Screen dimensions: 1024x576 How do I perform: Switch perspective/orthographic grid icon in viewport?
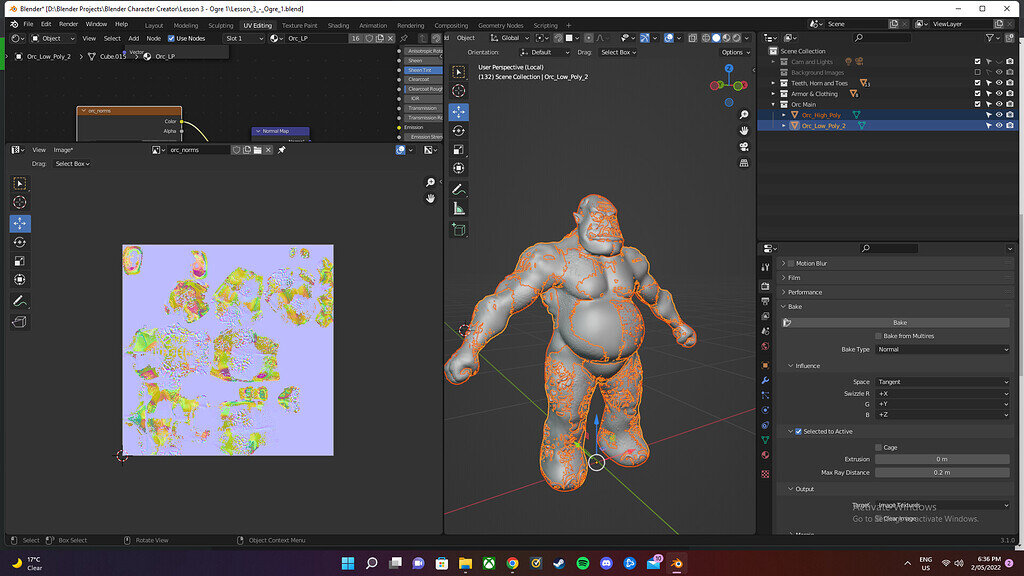pyautogui.click(x=744, y=163)
